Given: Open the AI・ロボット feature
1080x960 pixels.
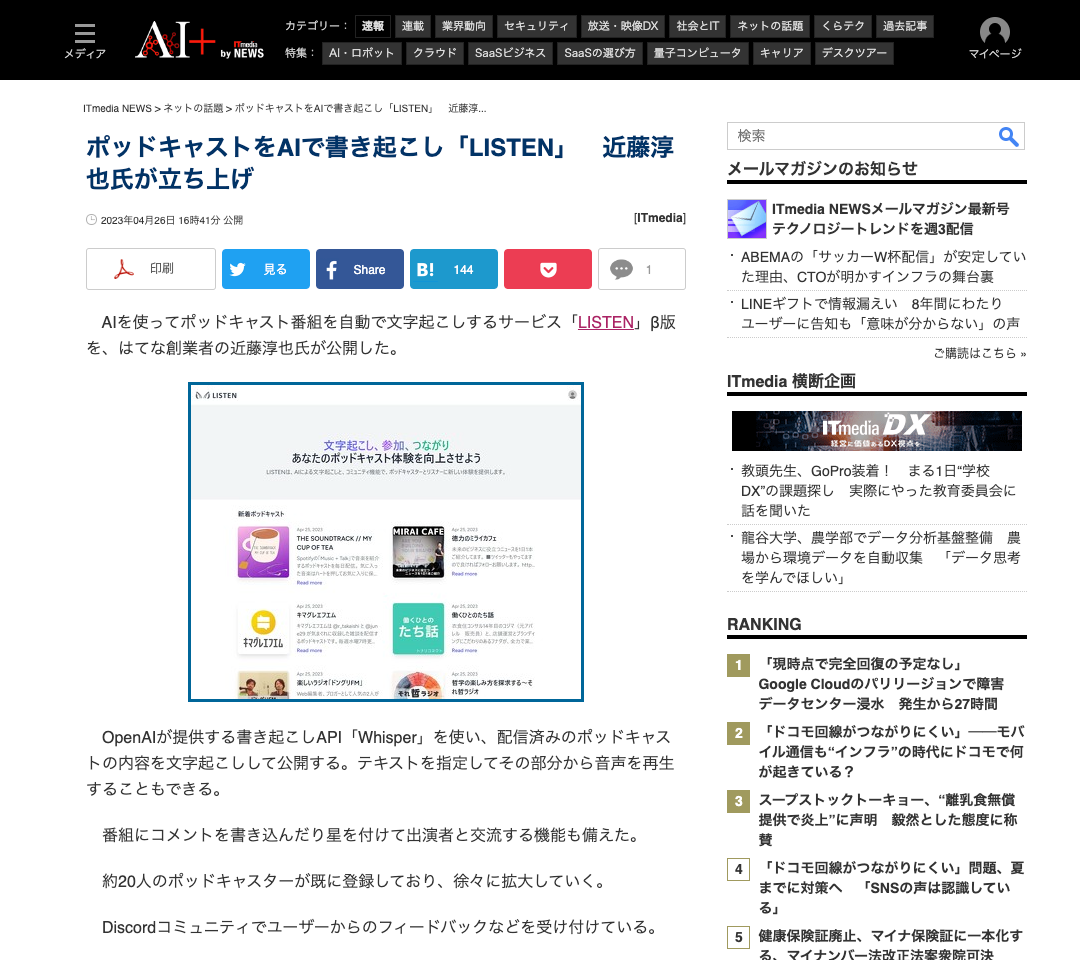Looking at the screenshot, I should point(362,53).
